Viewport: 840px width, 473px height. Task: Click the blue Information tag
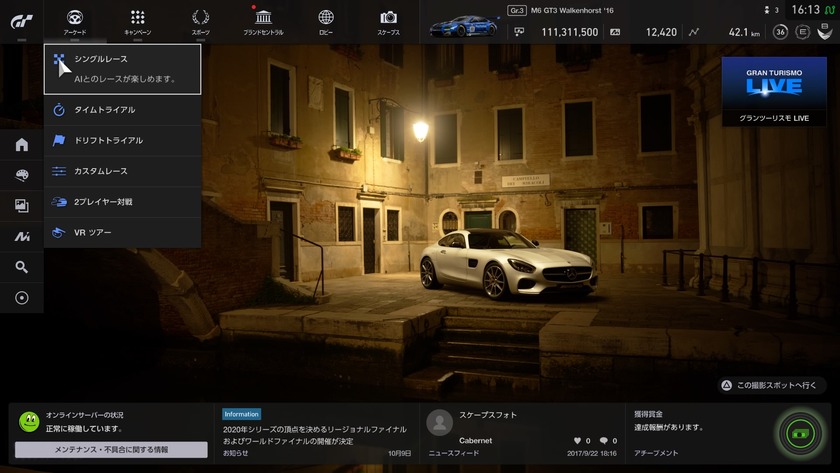point(241,414)
